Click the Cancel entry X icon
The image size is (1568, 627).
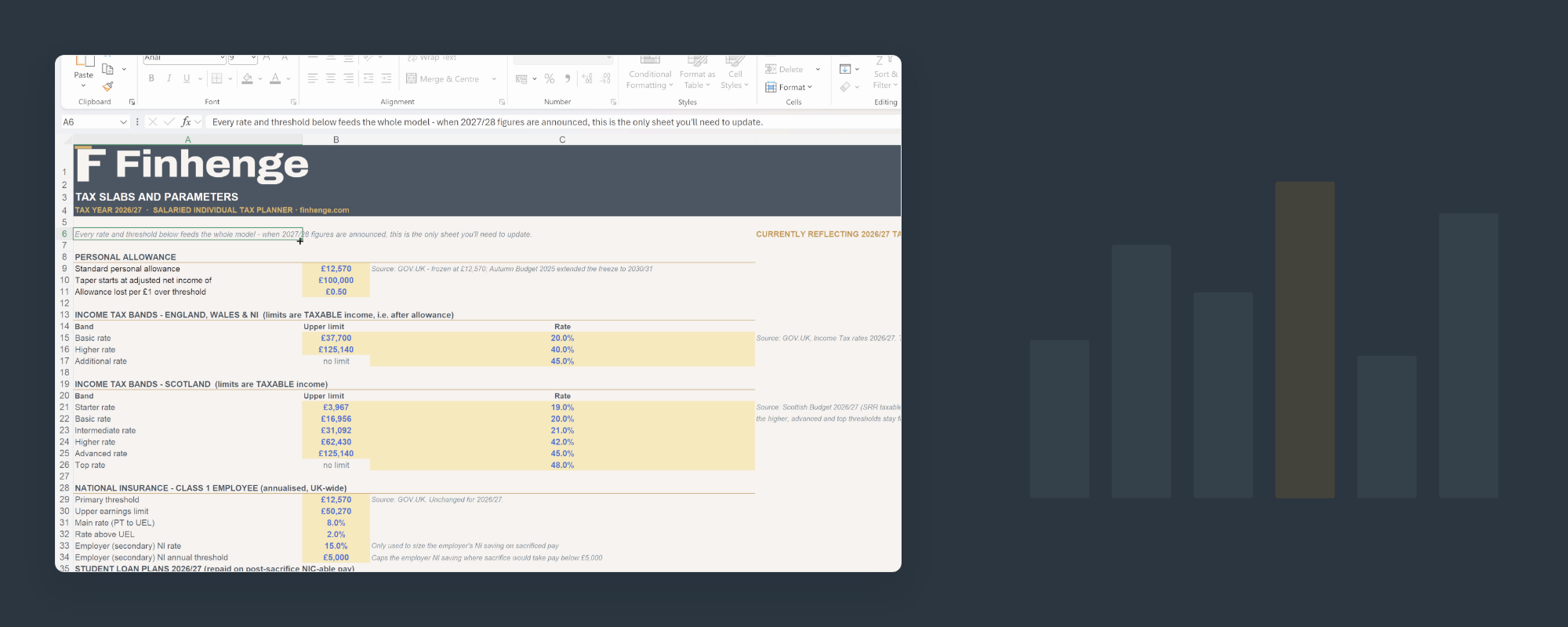coord(153,122)
